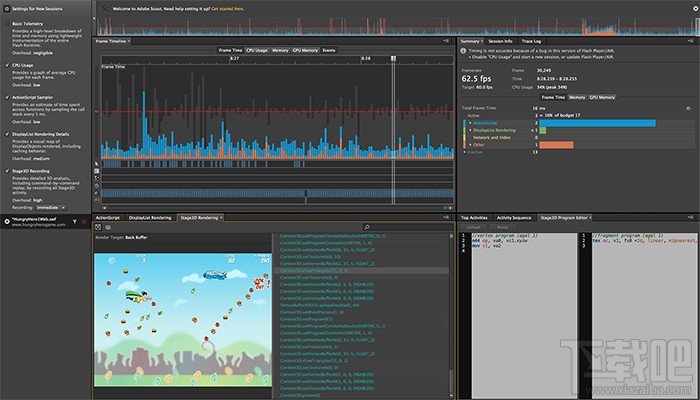Click the selected-frame marker on the timeline ruler
The image size is (700, 400).
click(393, 58)
